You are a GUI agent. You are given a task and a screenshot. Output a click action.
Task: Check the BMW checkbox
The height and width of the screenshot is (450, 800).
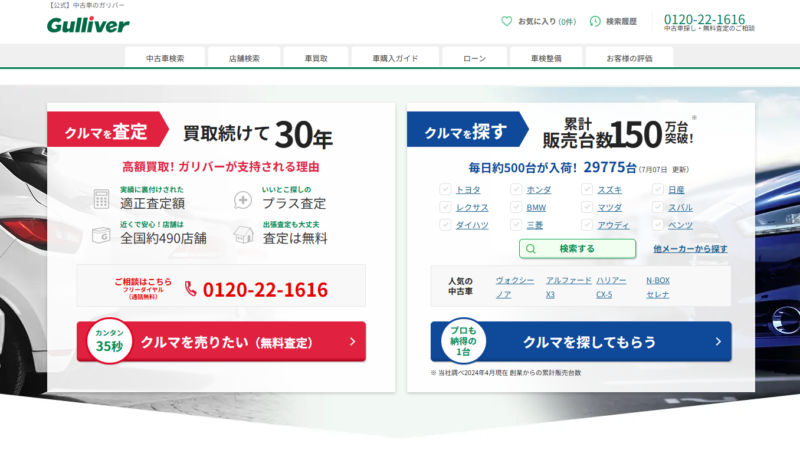[x=516, y=207]
